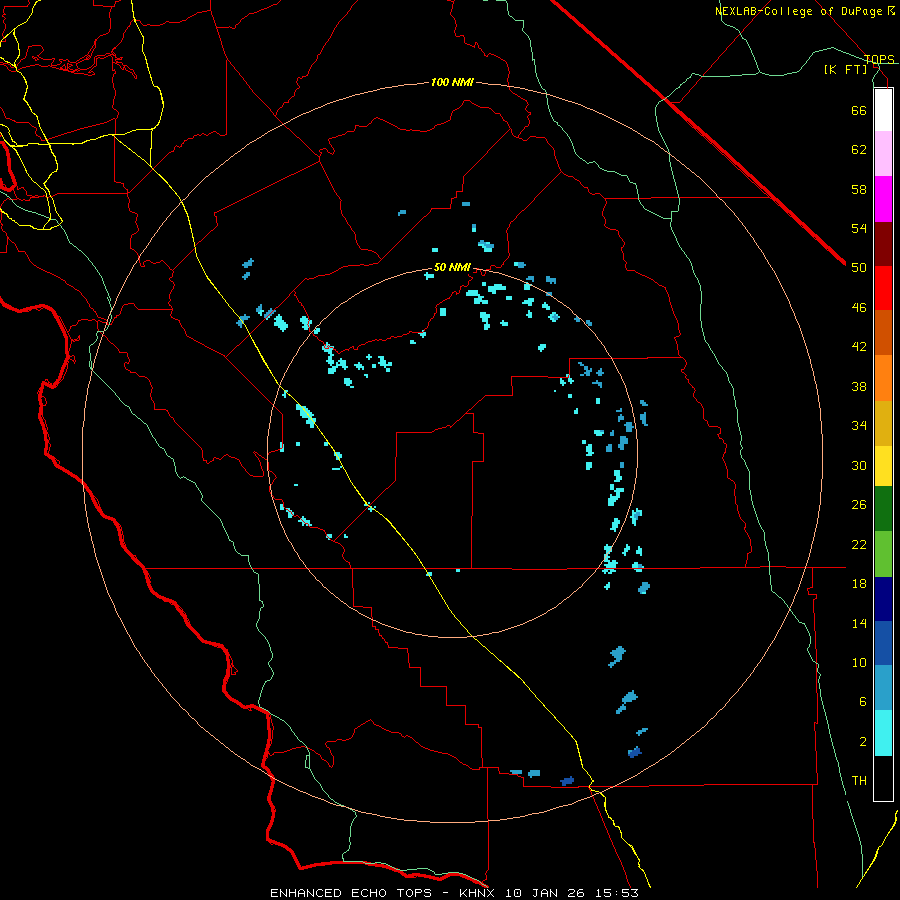
Task: Click the light blue swatch between 6 and 10
Action: [x=883, y=688]
